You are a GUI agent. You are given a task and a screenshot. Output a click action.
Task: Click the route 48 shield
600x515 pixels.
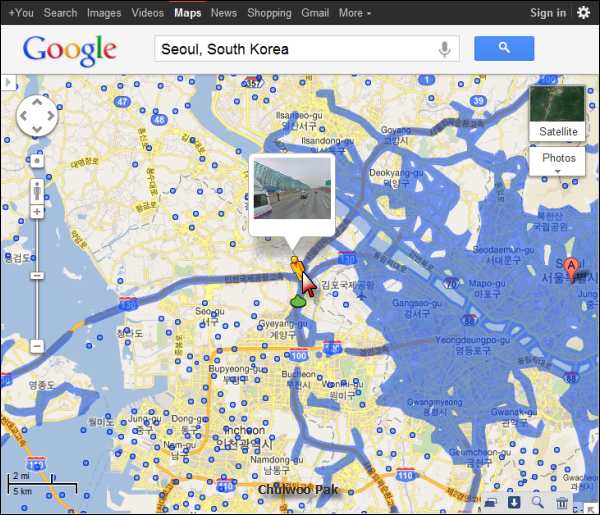[x=159, y=120]
